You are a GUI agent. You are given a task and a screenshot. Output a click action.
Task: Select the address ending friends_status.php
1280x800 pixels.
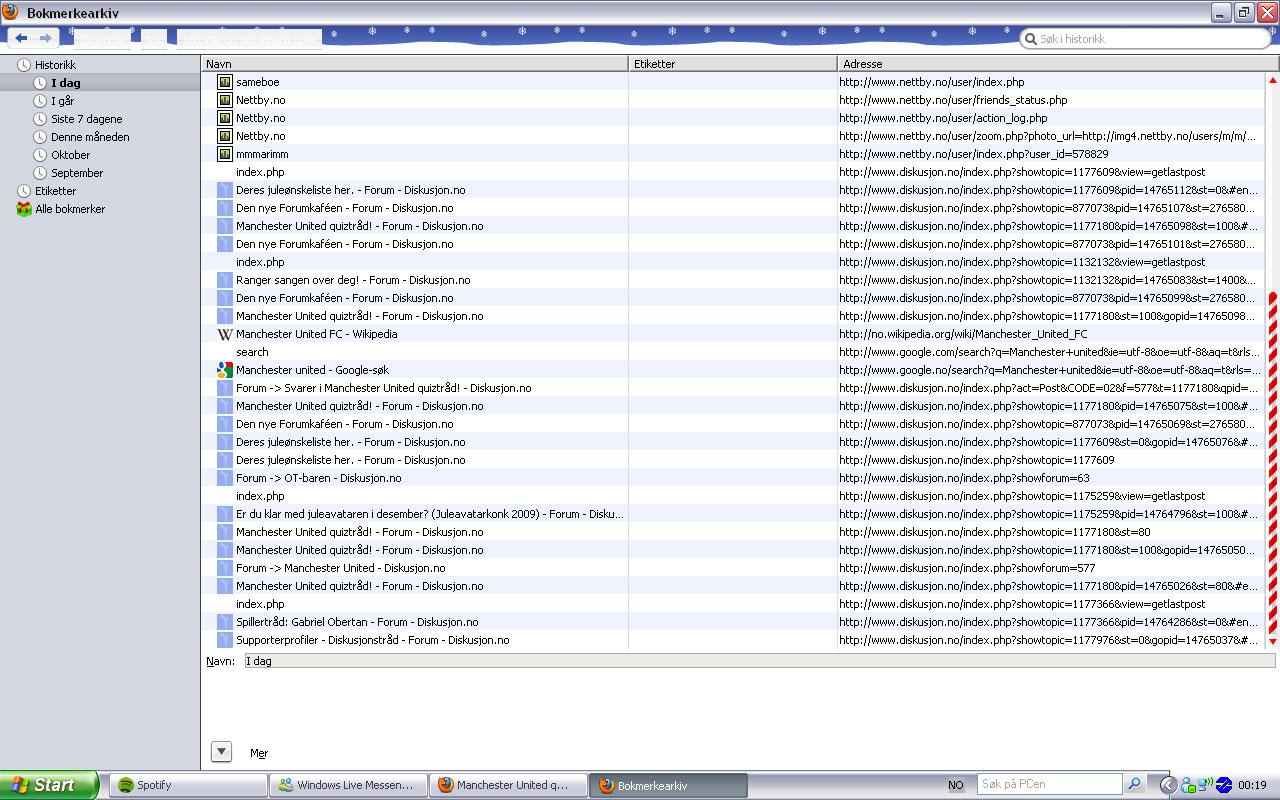(953, 100)
